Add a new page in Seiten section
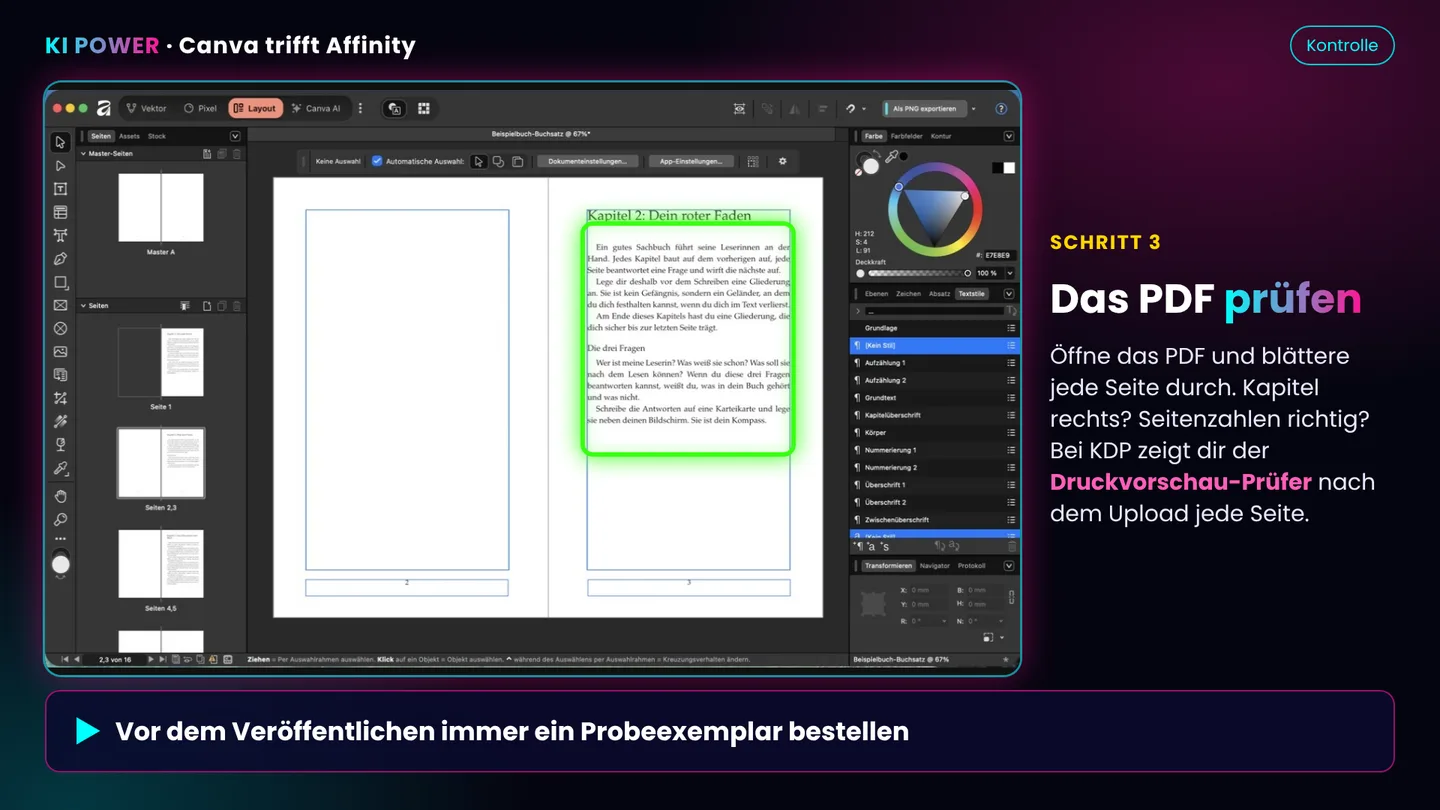Image resolution: width=1440 pixels, height=810 pixels. click(x=207, y=306)
